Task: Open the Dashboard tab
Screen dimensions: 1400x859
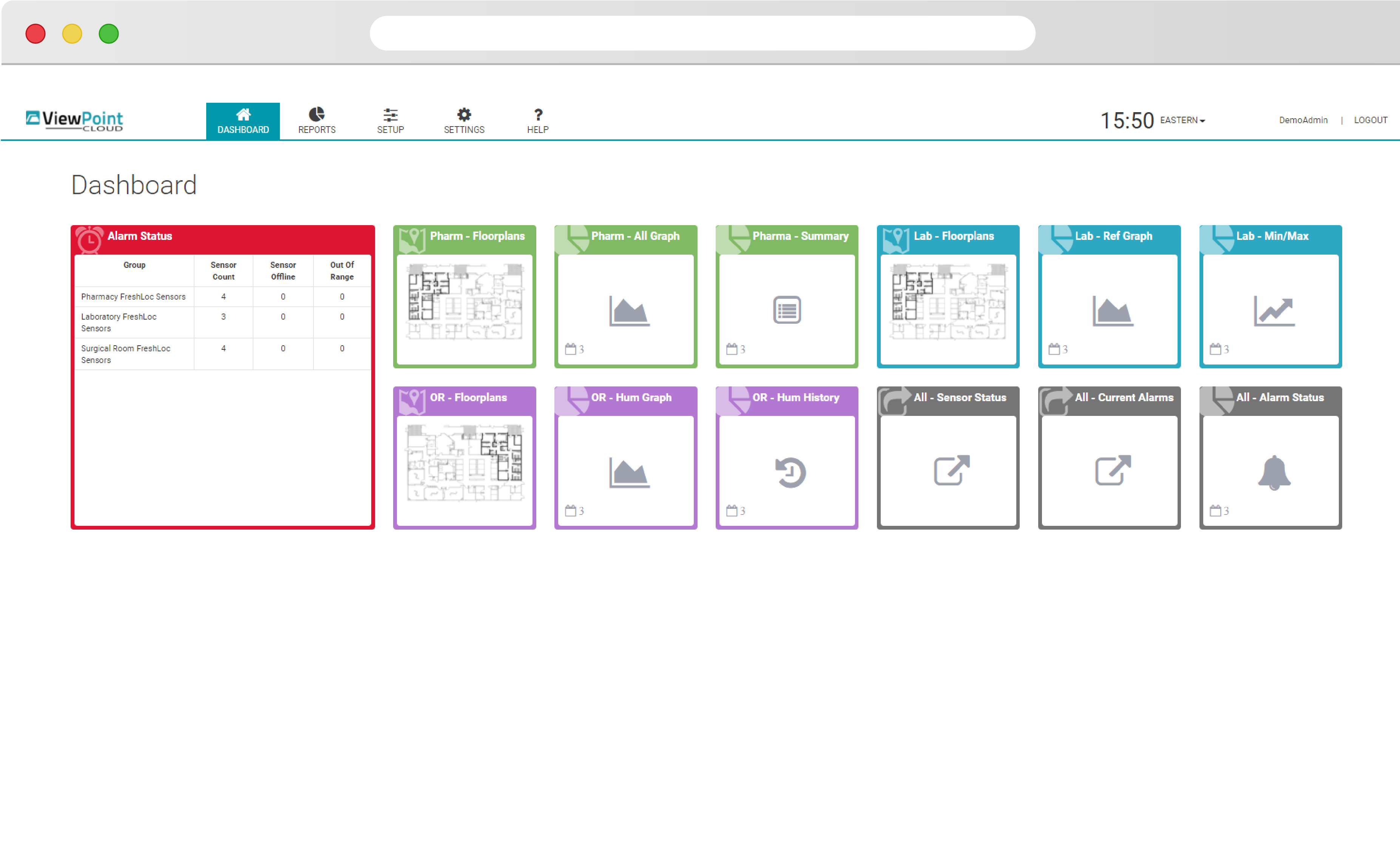Action: click(242, 121)
